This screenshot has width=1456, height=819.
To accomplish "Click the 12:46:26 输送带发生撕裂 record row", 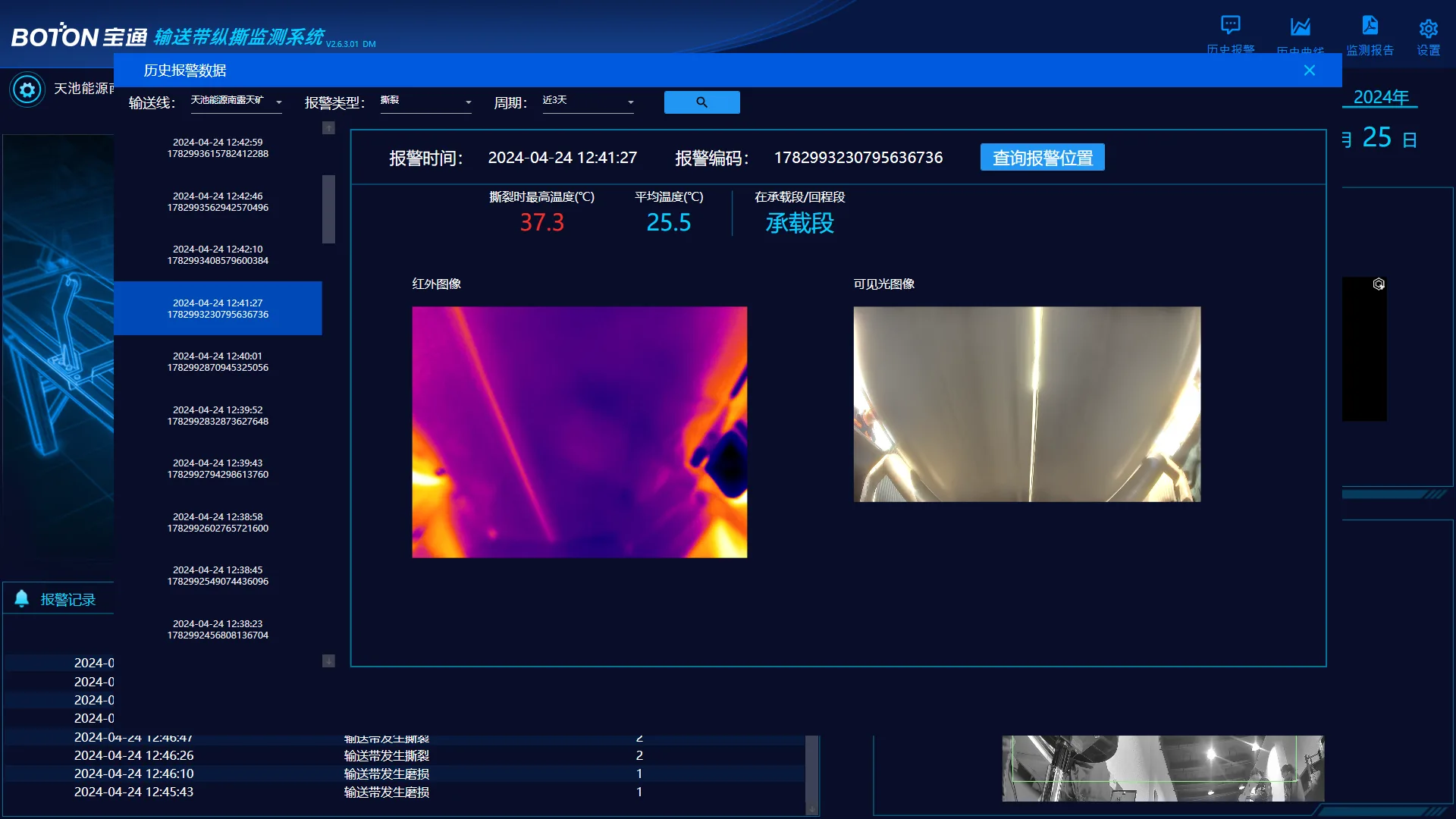I will pos(403,755).
